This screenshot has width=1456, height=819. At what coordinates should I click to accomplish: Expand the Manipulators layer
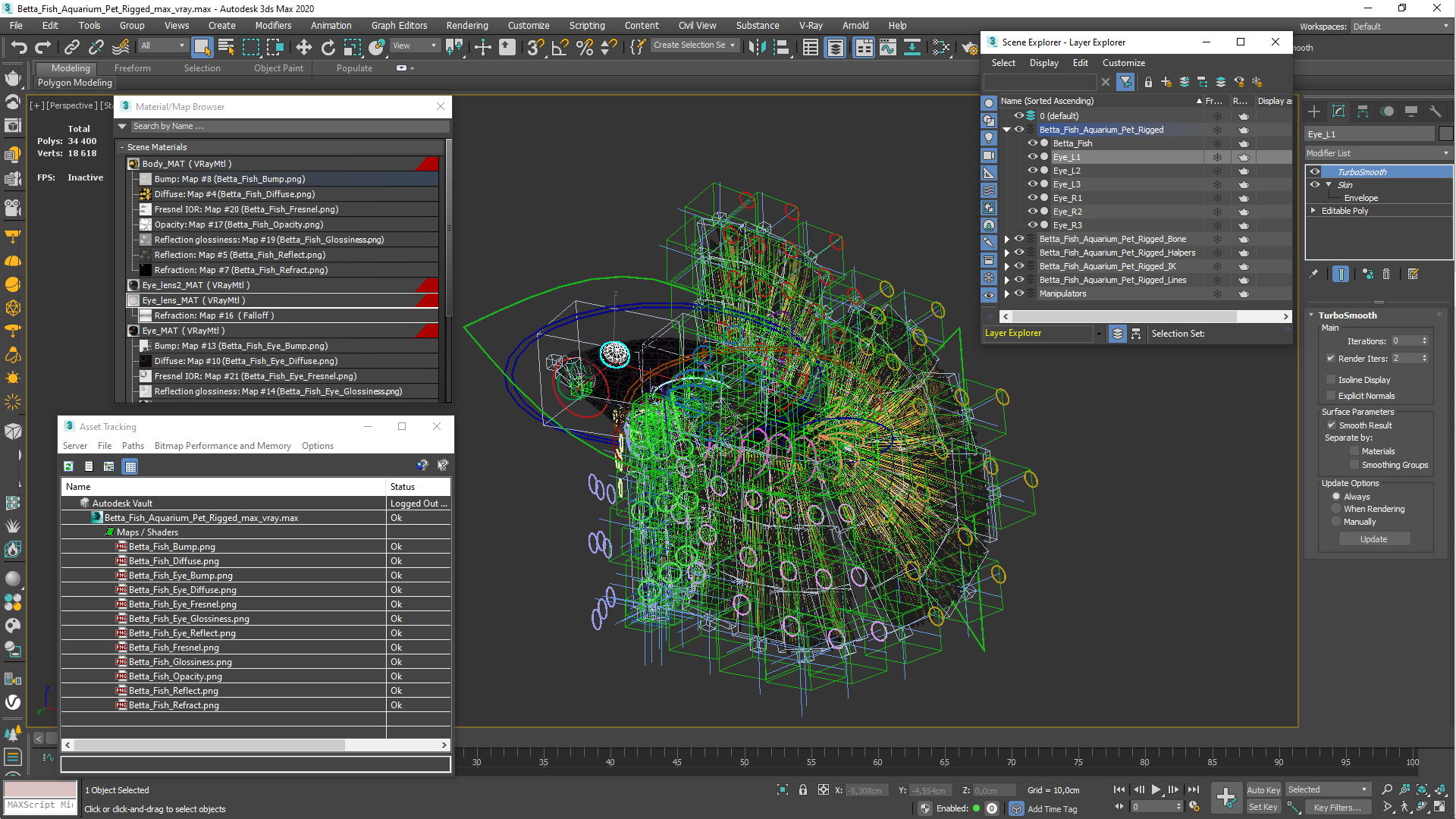click(1007, 293)
